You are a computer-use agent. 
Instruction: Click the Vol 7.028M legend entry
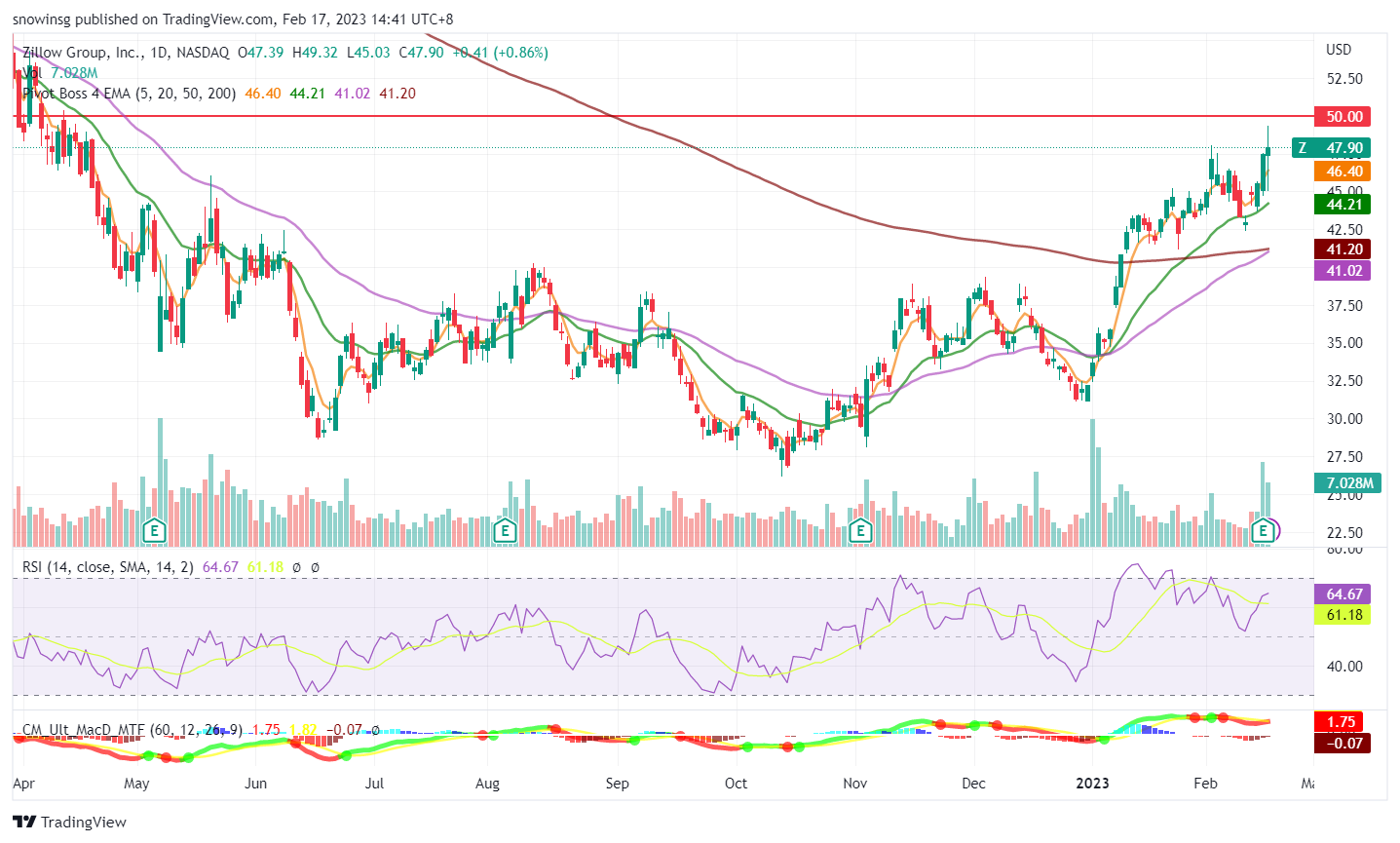pyautogui.click(x=60, y=73)
